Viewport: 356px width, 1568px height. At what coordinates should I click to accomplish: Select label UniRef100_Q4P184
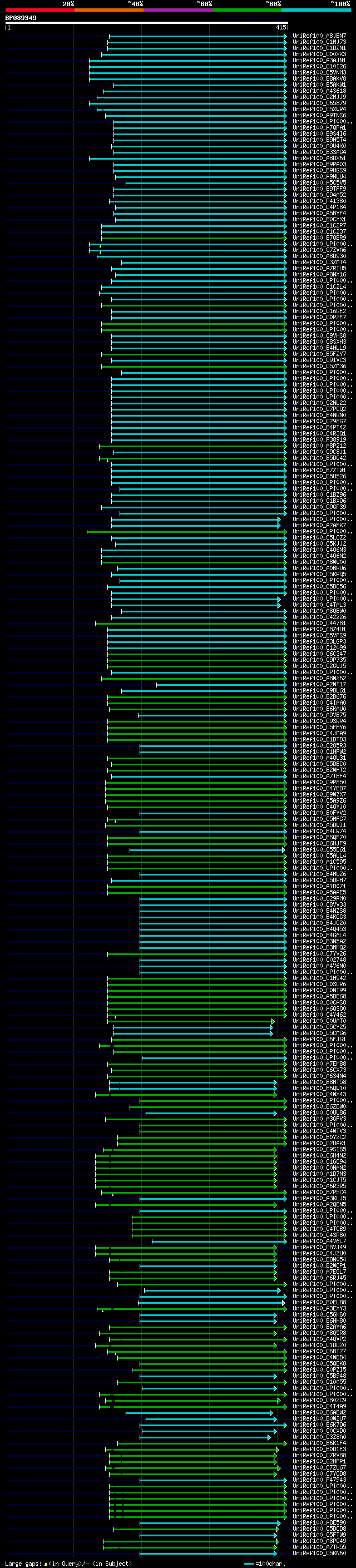319,207
